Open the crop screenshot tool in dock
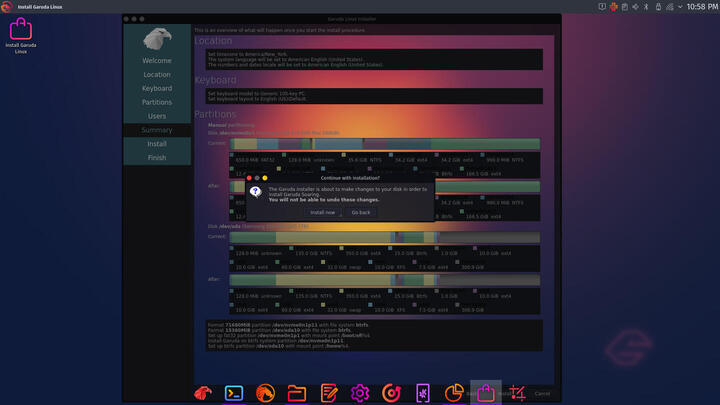The width and height of the screenshot is (720, 405). pos(517,393)
